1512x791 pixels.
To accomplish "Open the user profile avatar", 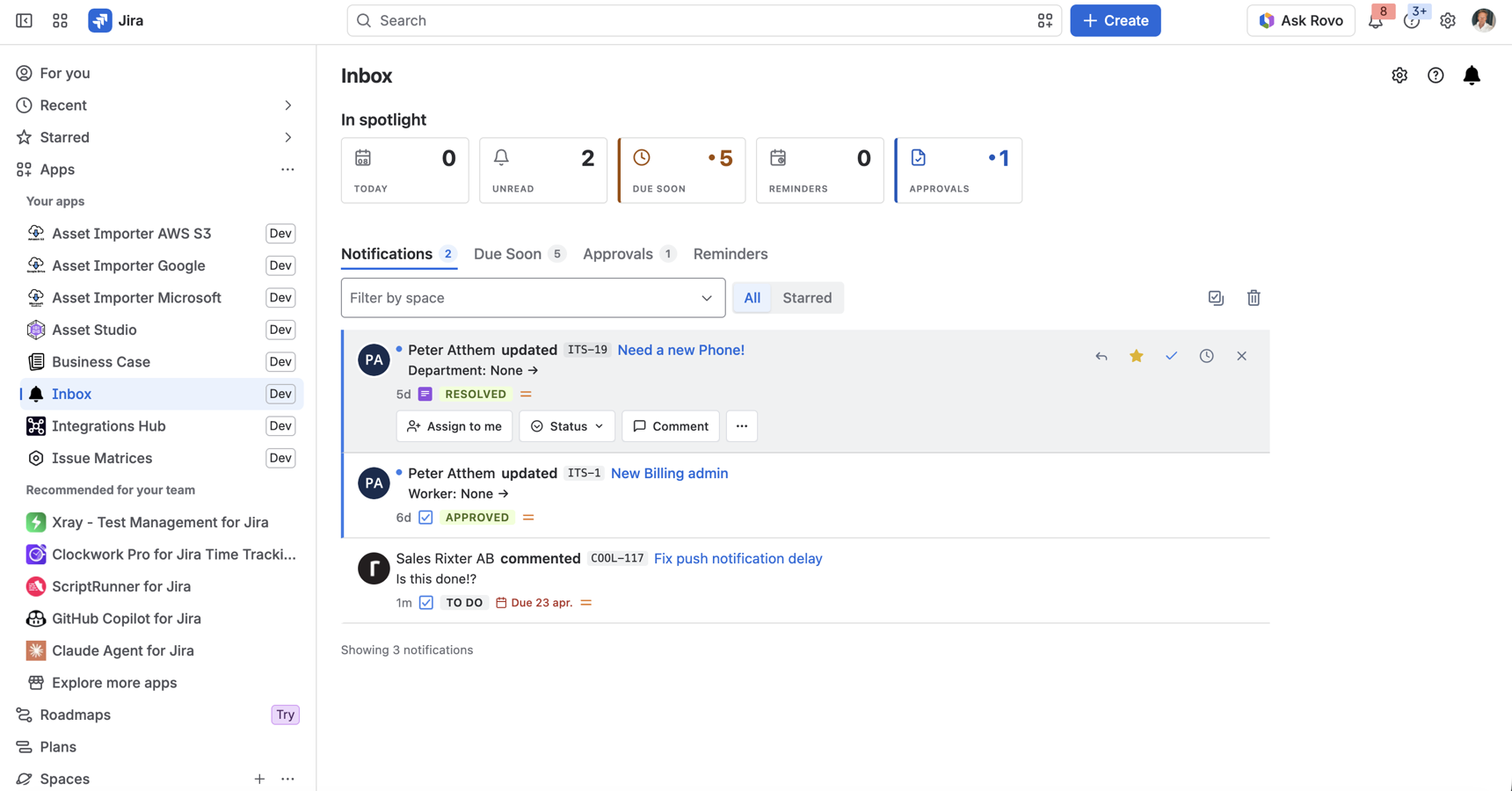I will point(1484,20).
